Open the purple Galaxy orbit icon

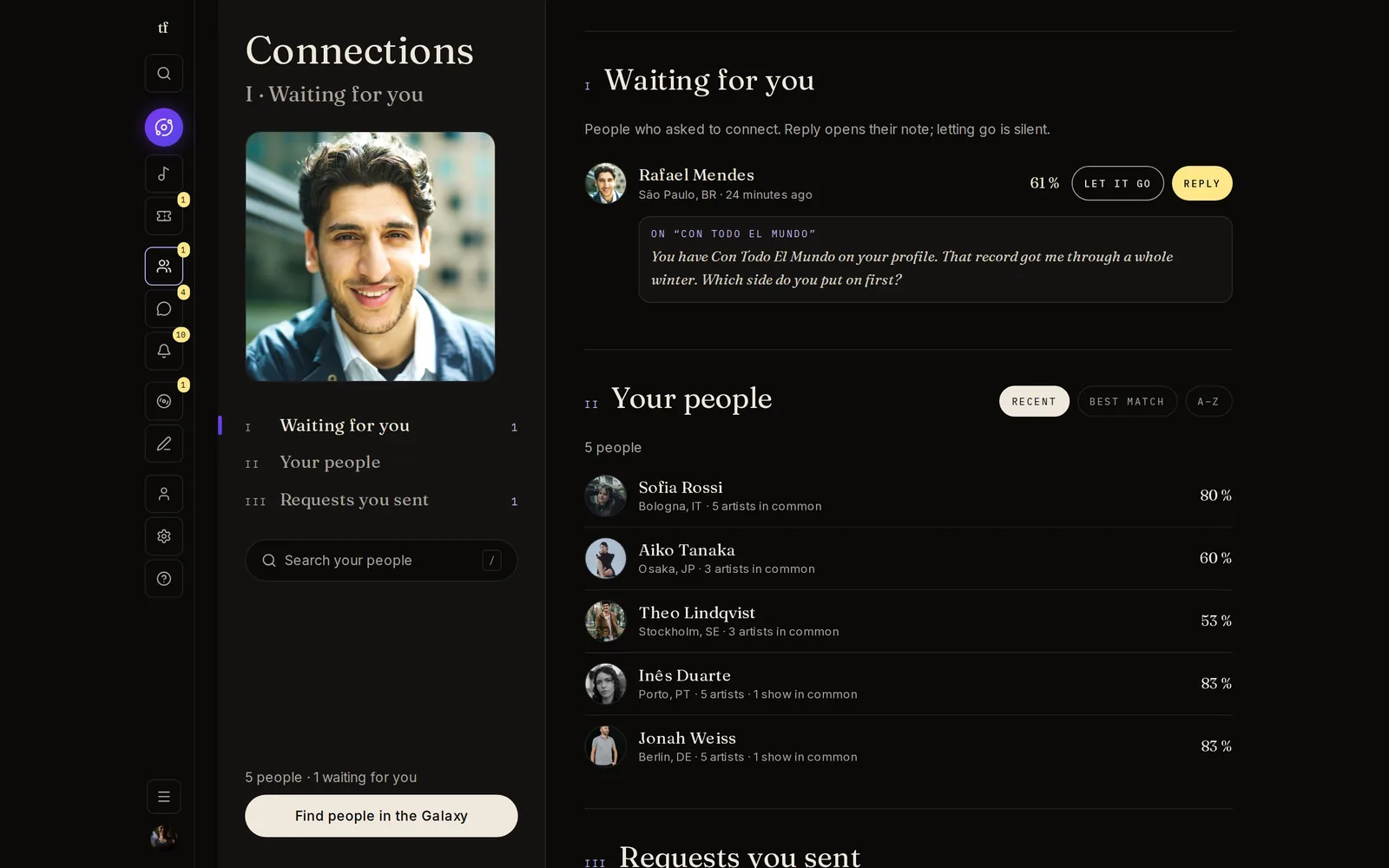[x=163, y=128]
